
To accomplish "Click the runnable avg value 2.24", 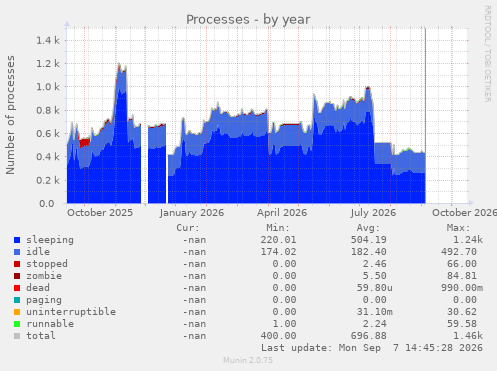I will pos(375,324).
